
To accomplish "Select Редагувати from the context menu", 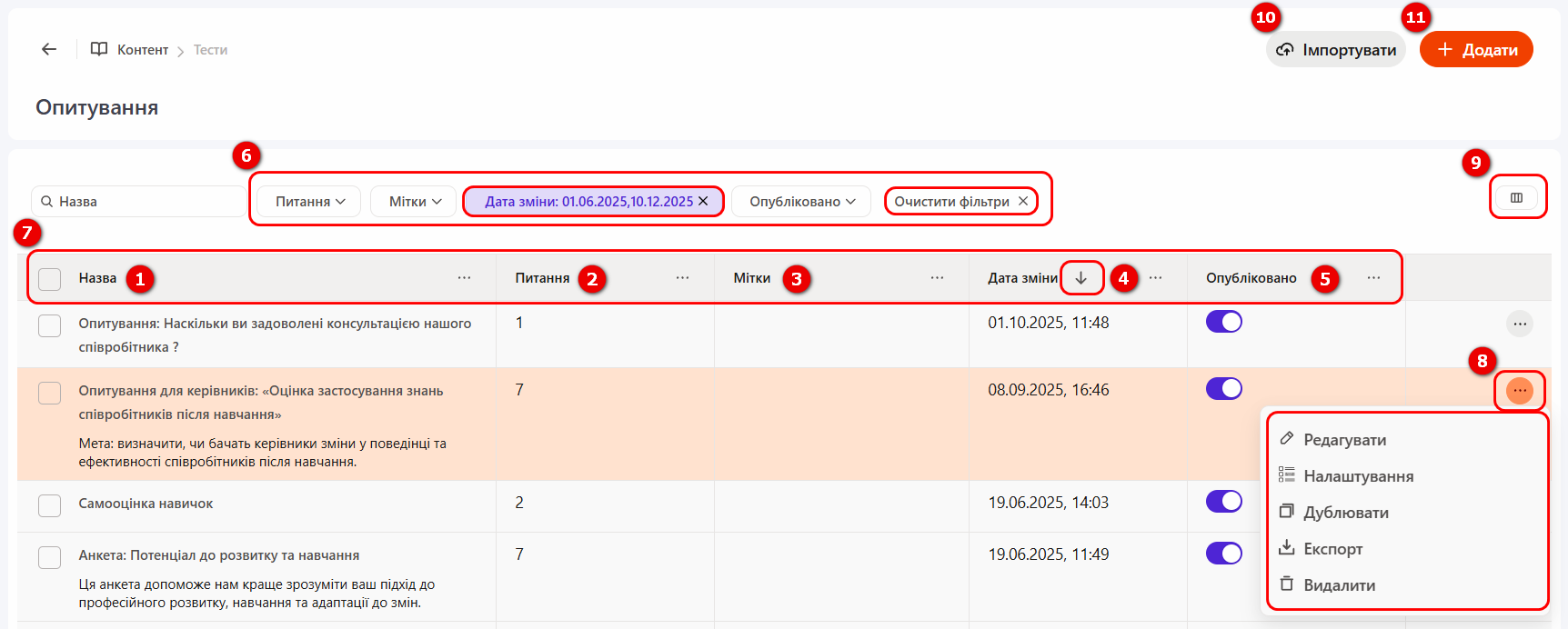I will point(1344,440).
